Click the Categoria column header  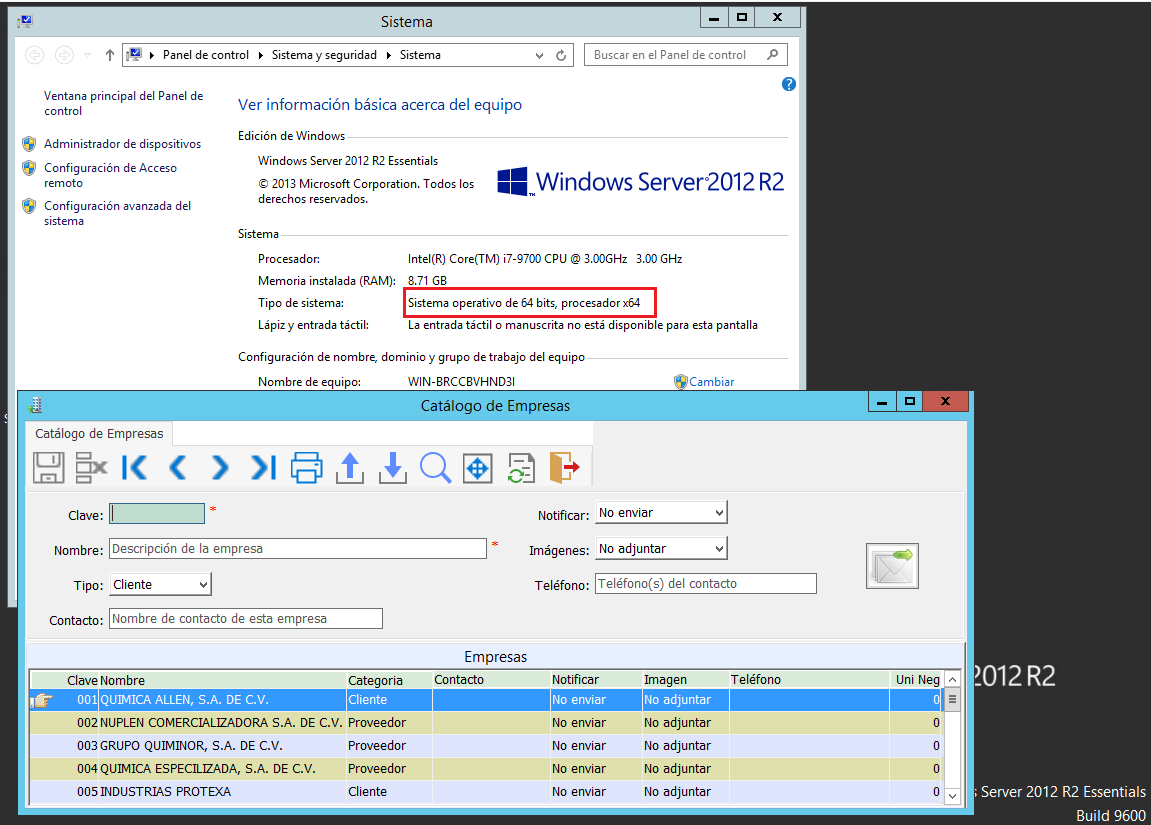coord(389,680)
